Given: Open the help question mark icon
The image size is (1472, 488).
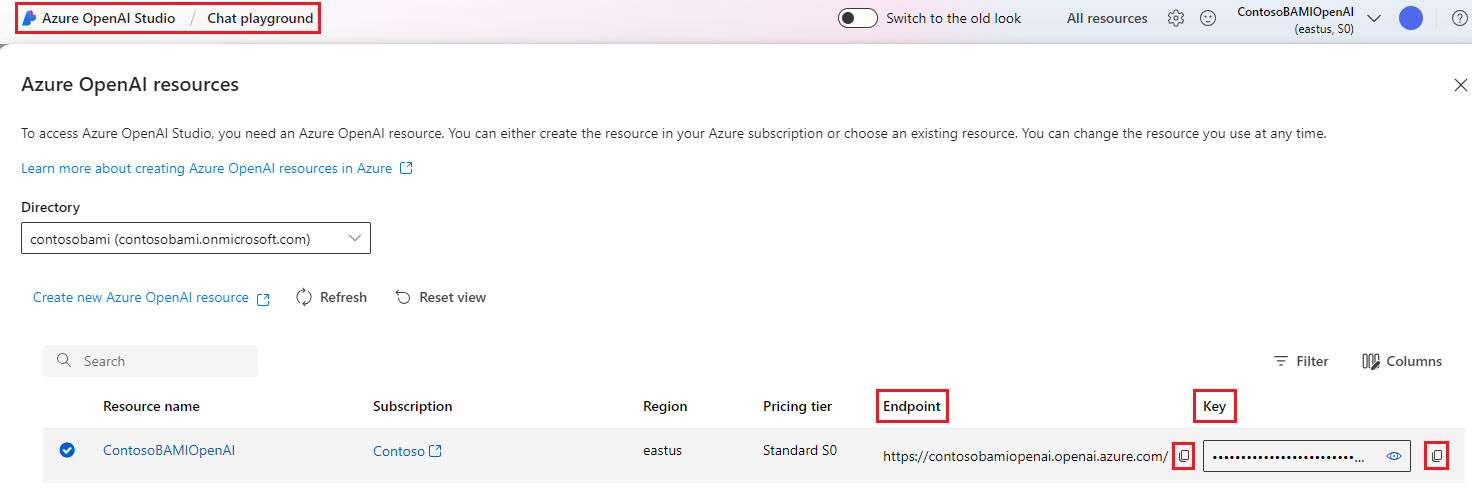Looking at the screenshot, I should pos(1459,18).
